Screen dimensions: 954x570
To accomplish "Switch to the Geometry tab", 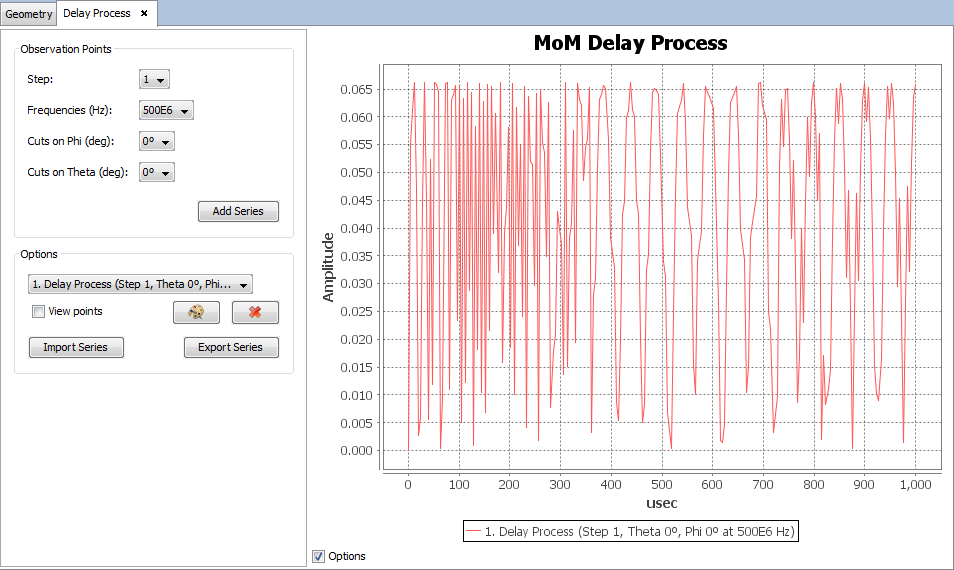I will [28, 14].
